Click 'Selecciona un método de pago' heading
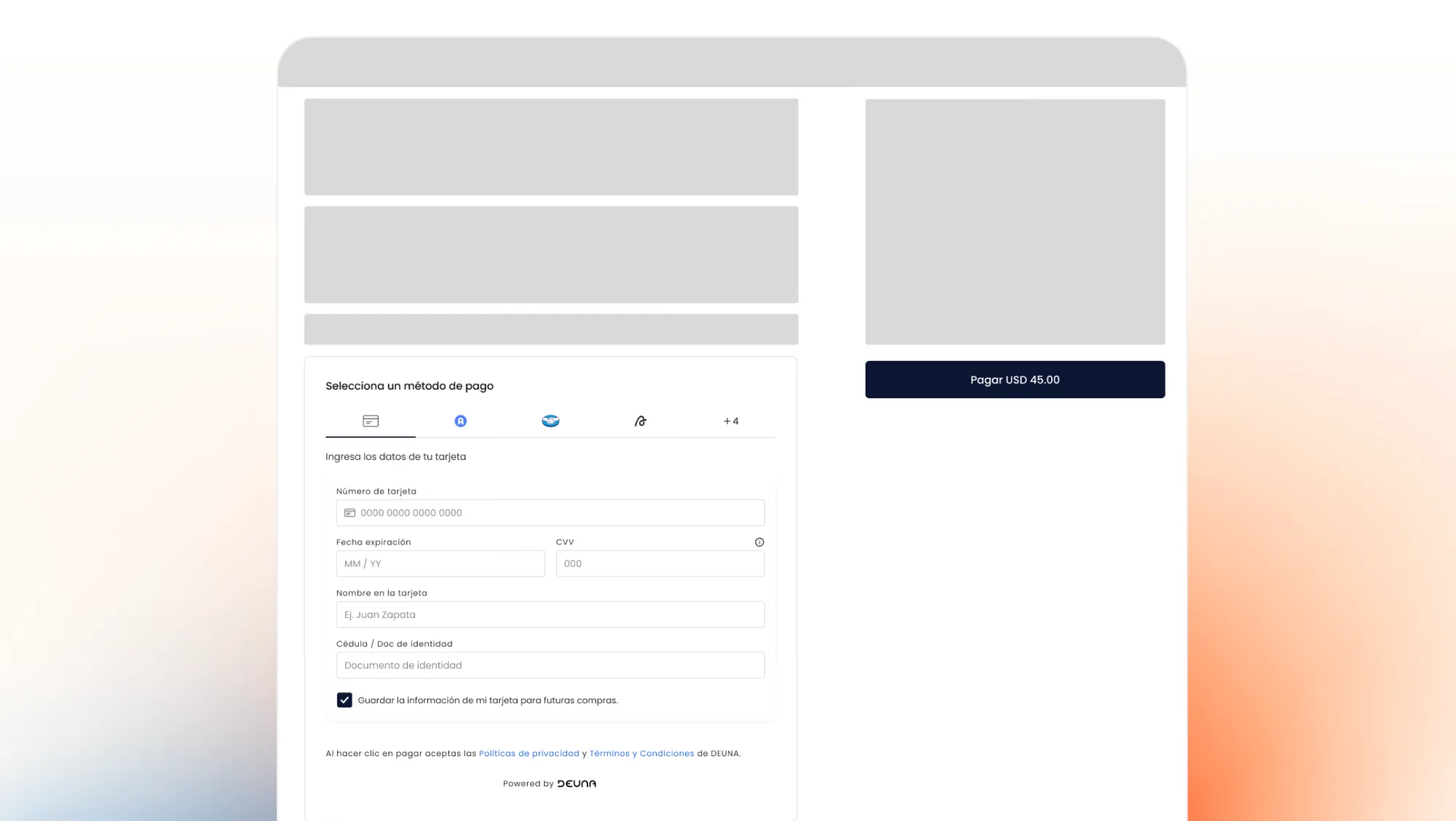 [409, 386]
